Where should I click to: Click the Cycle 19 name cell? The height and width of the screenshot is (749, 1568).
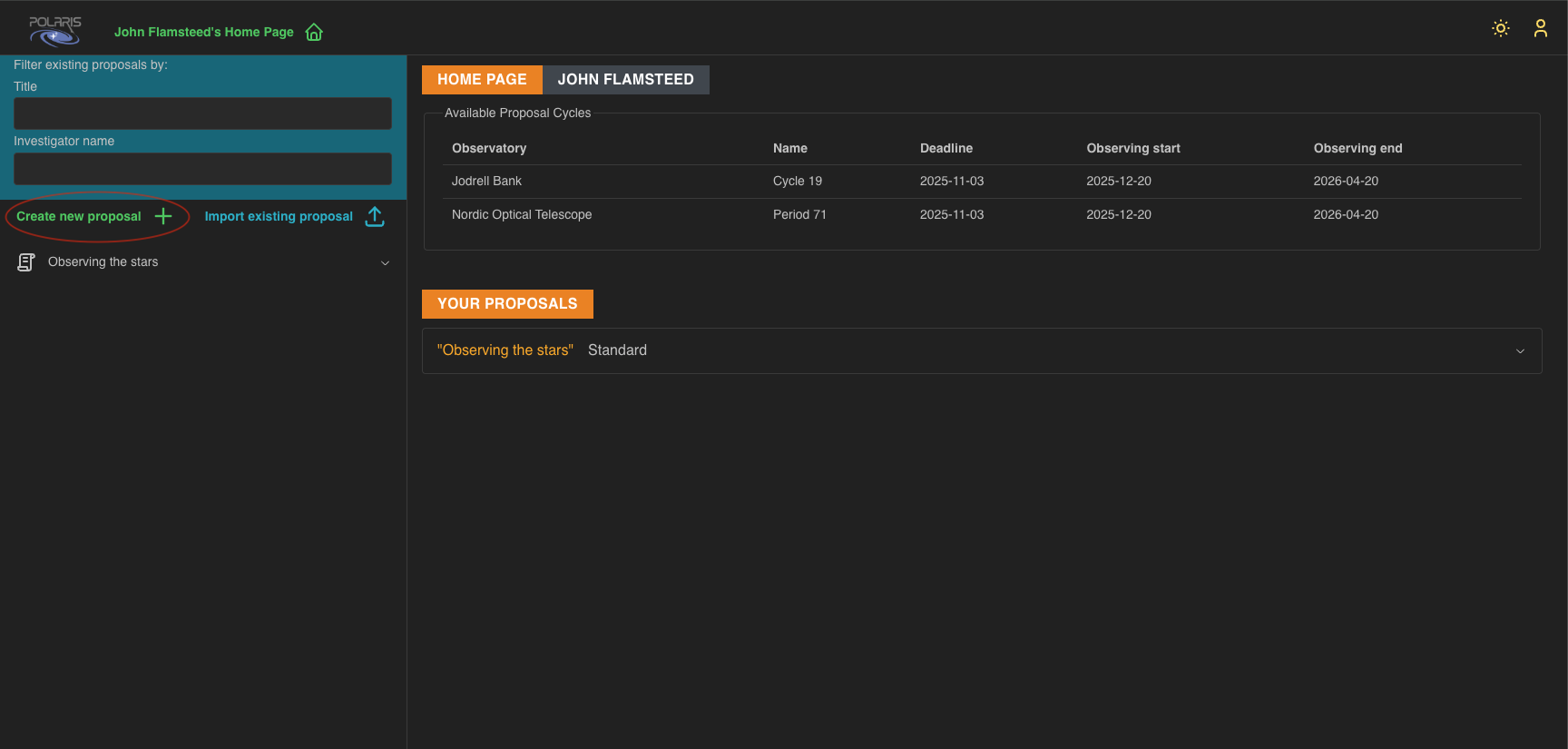798,181
